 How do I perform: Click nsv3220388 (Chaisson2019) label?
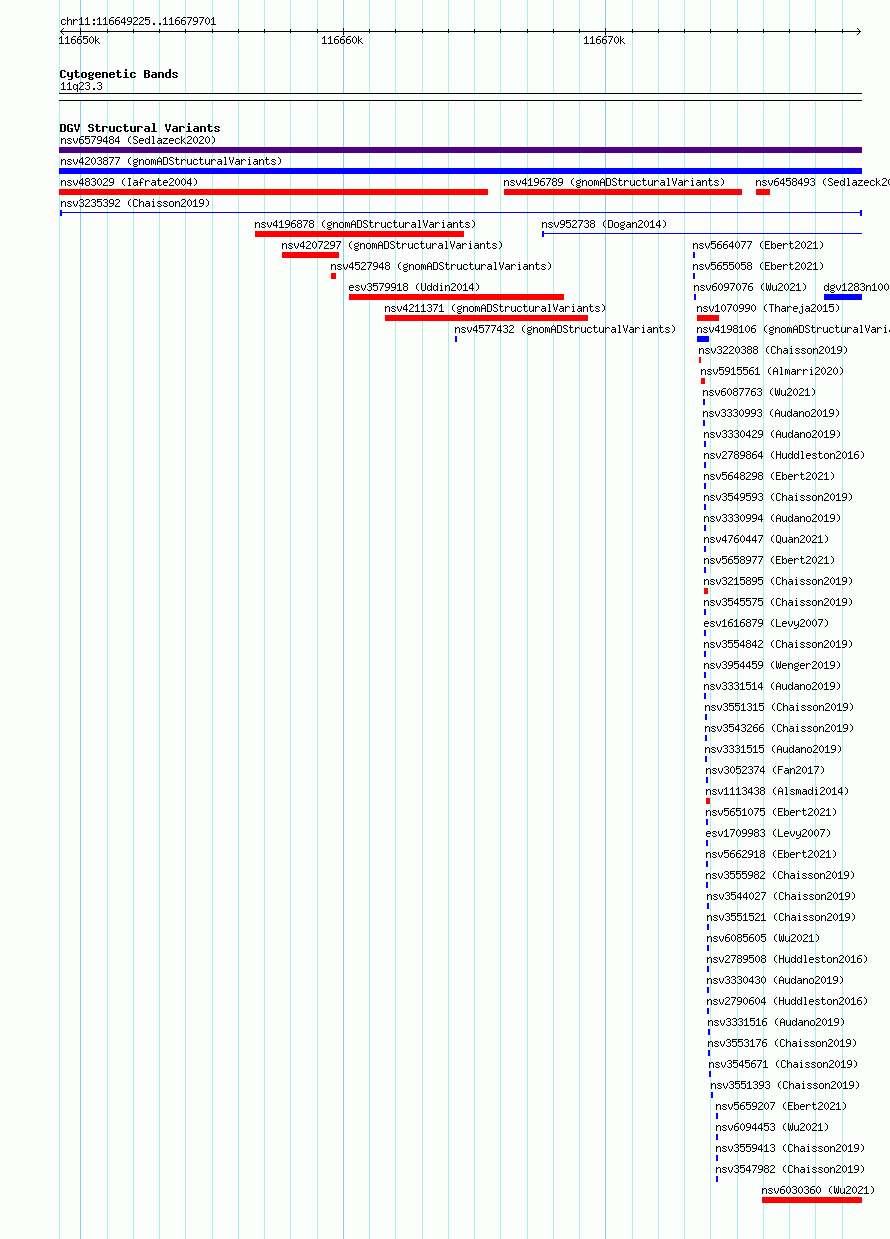[773, 350]
